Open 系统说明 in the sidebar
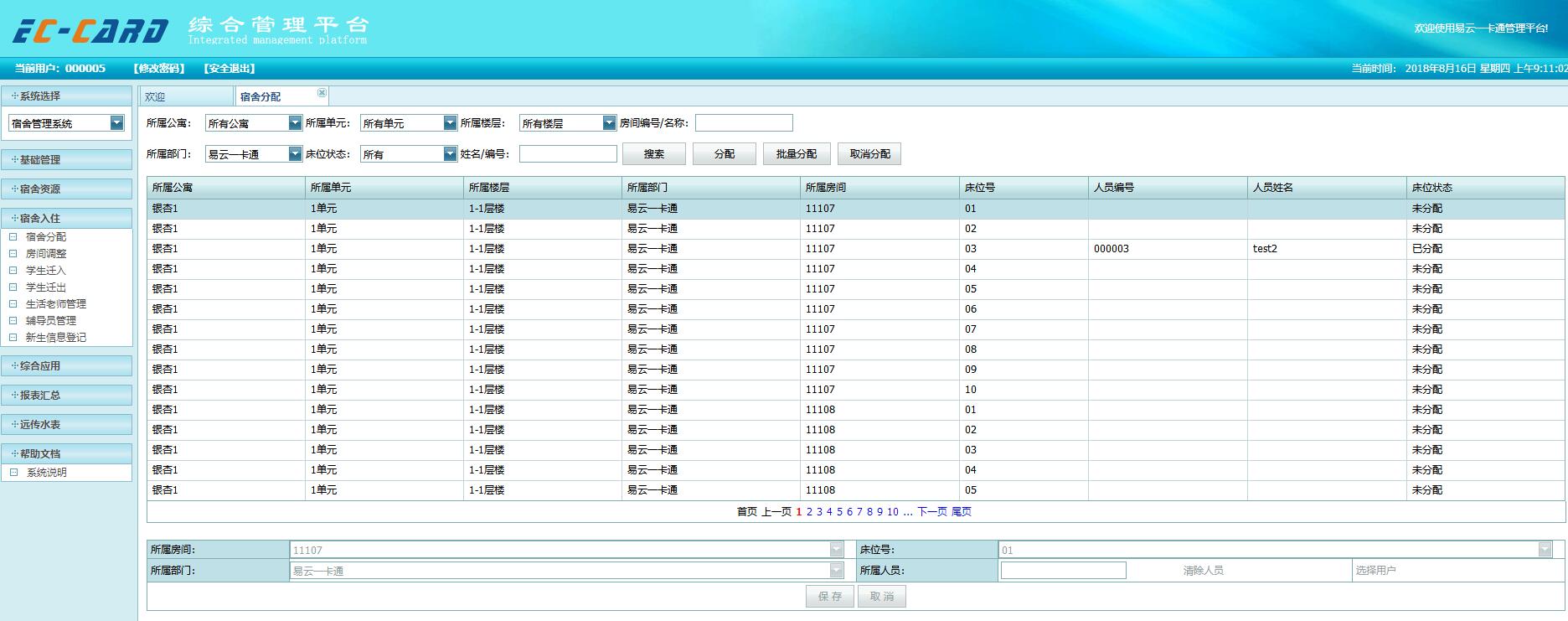This screenshot has height=621, width=1568. 46,473
